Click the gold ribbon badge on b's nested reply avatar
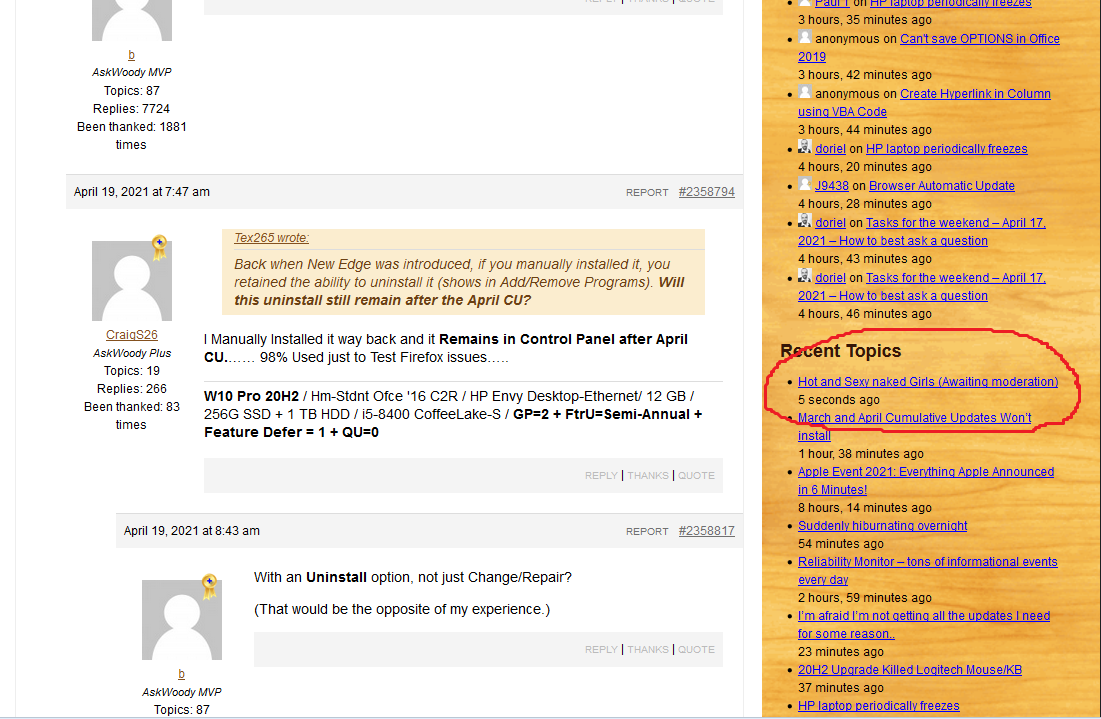This screenshot has height=719, width=1101. tap(210, 586)
